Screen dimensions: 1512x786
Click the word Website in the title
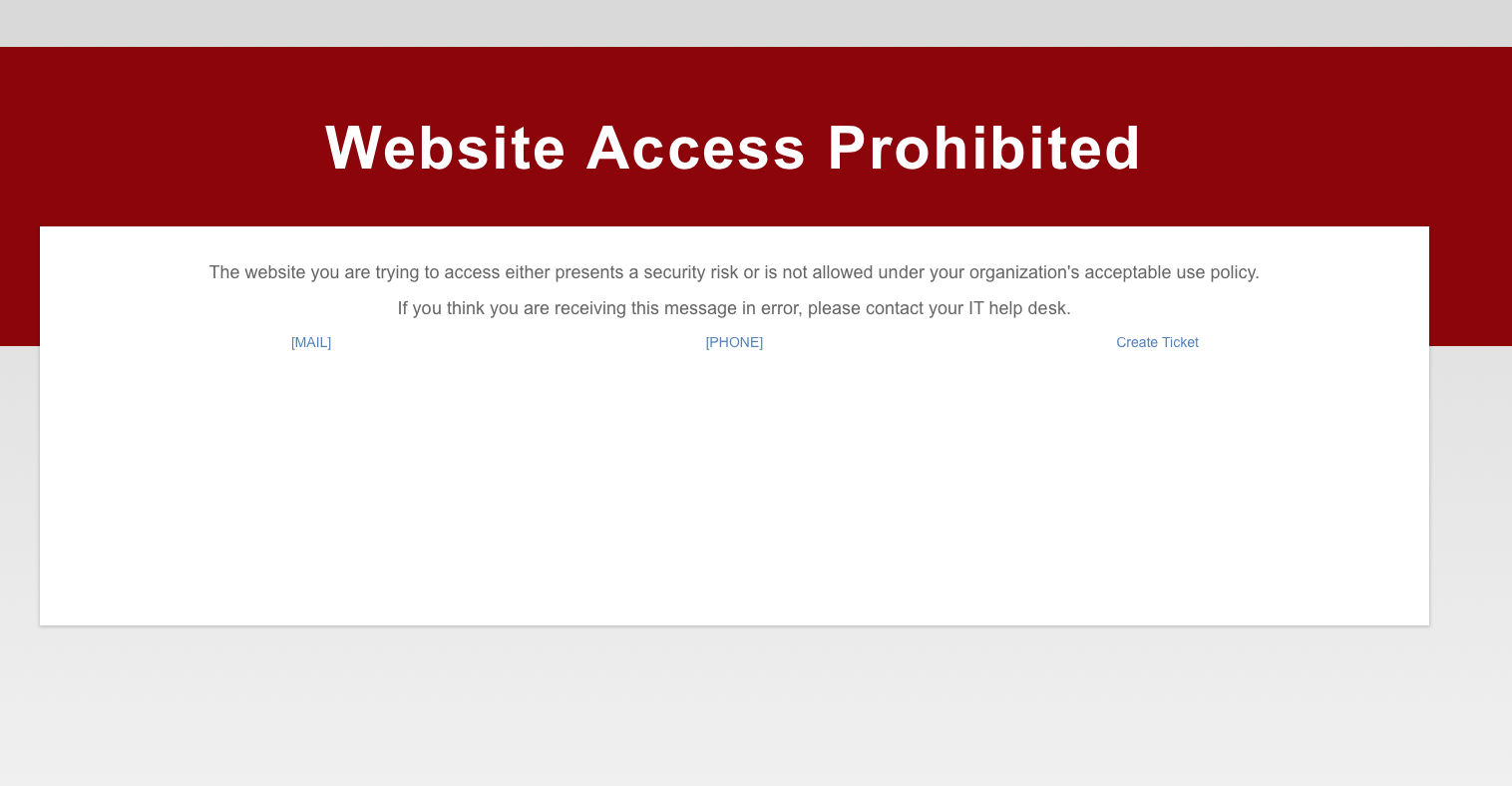(x=446, y=148)
